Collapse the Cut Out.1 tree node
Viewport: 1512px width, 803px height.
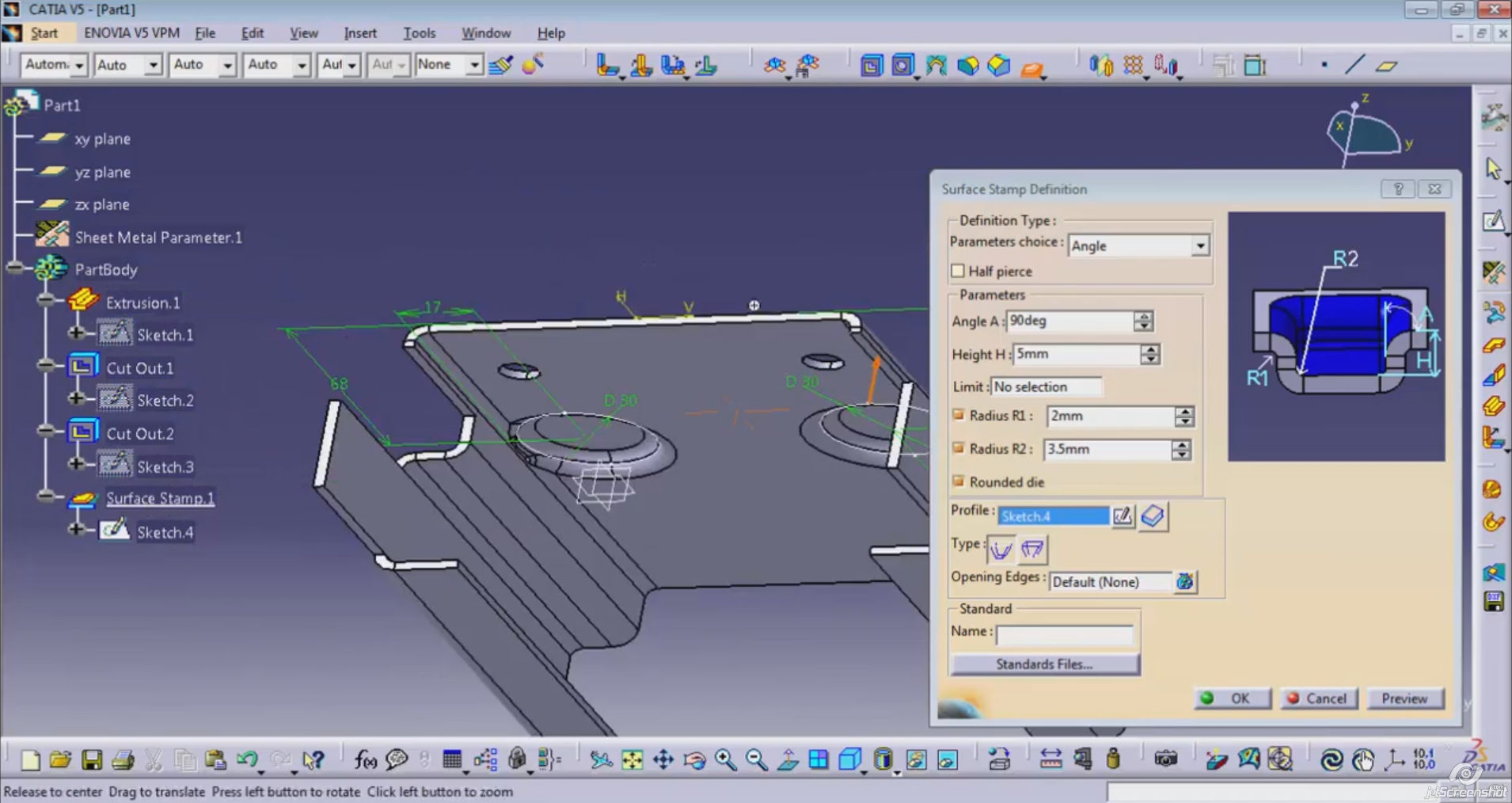click(x=46, y=365)
